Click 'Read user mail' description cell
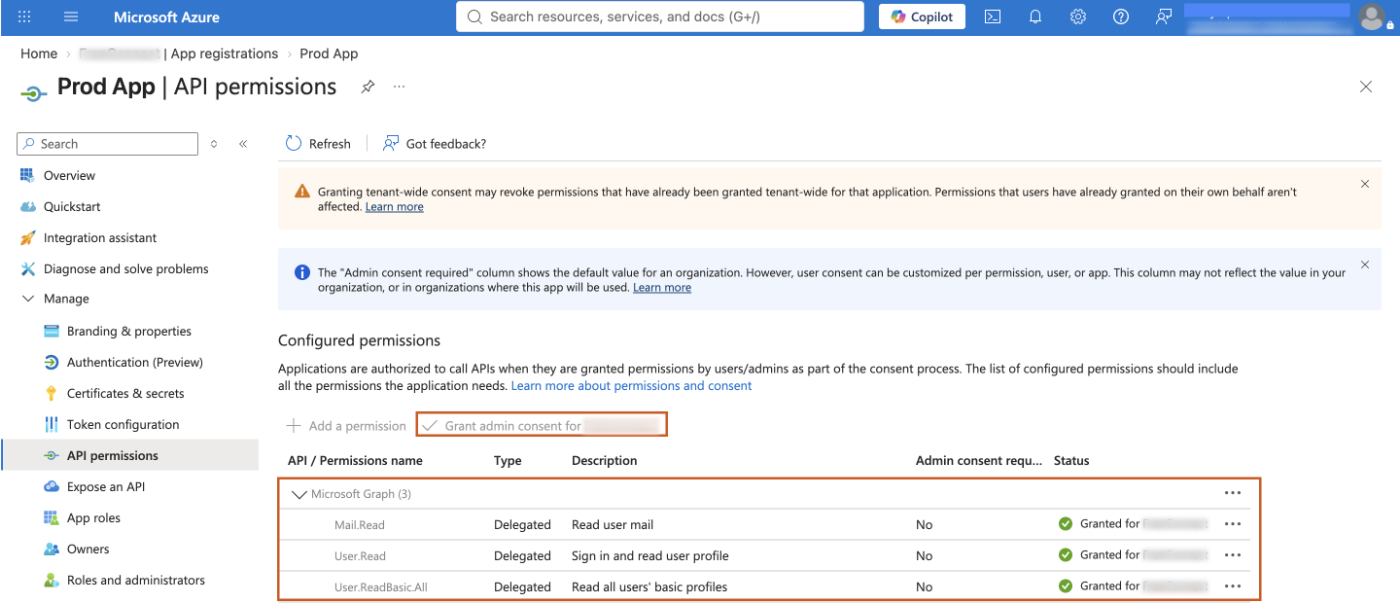1400x616 pixels. 613,525
